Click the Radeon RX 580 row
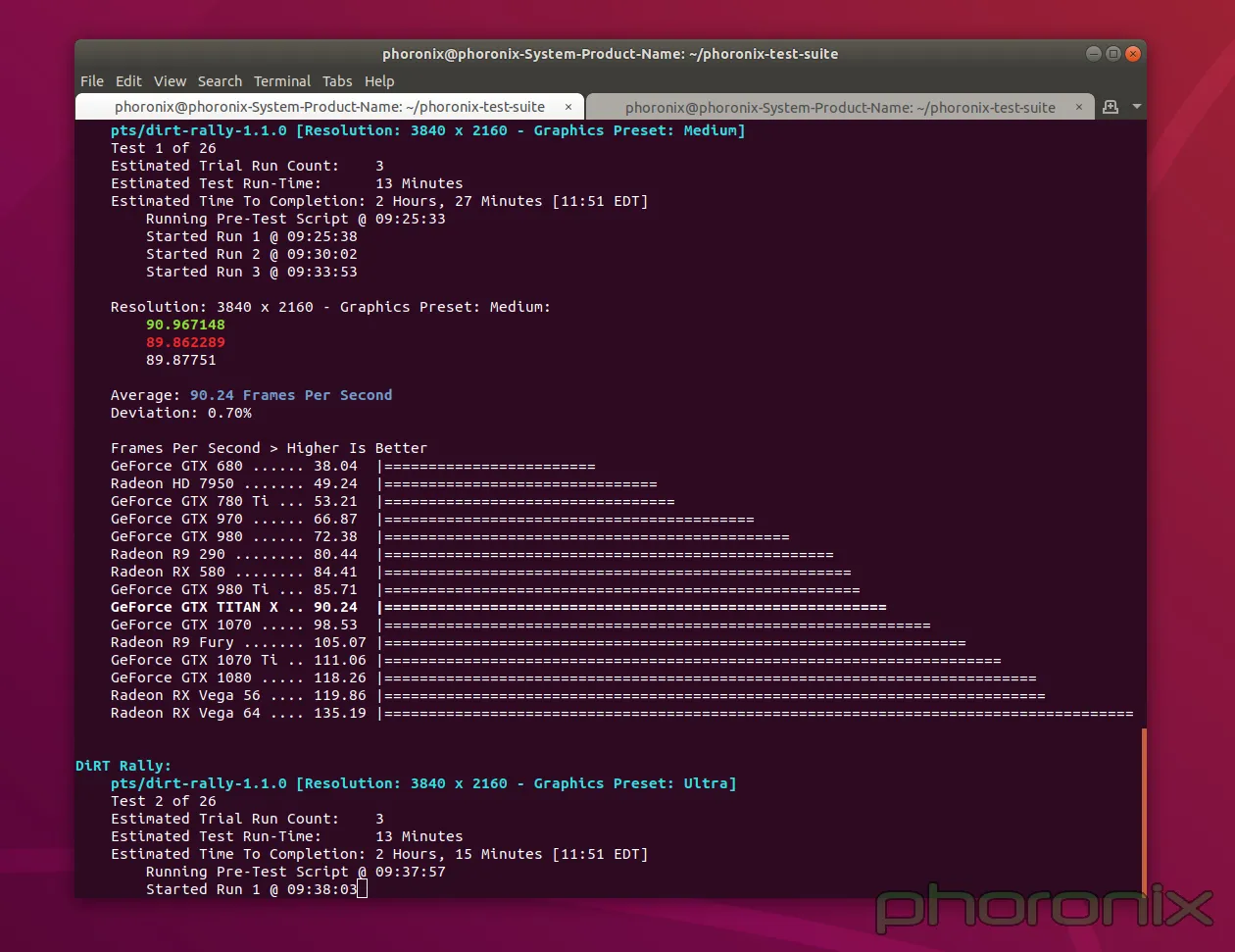The image size is (1235, 952). pyautogui.click(x=480, y=572)
